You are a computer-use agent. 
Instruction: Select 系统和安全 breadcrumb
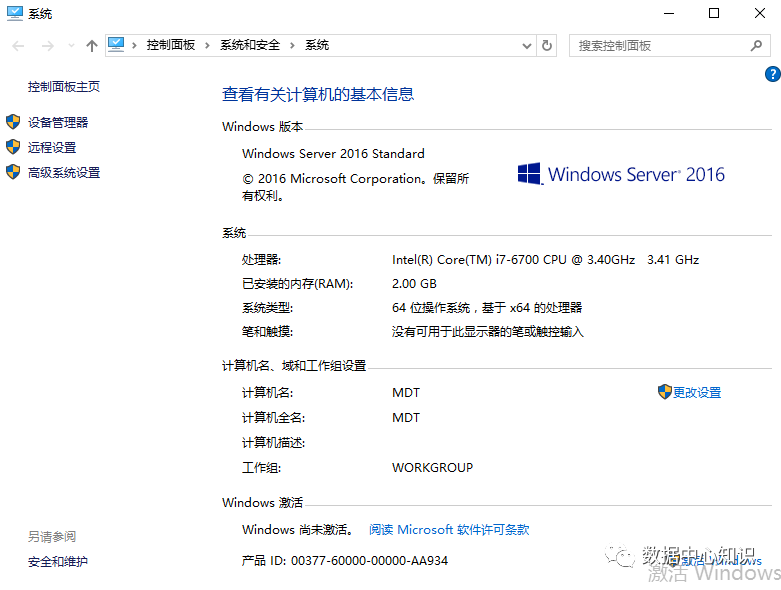250,45
